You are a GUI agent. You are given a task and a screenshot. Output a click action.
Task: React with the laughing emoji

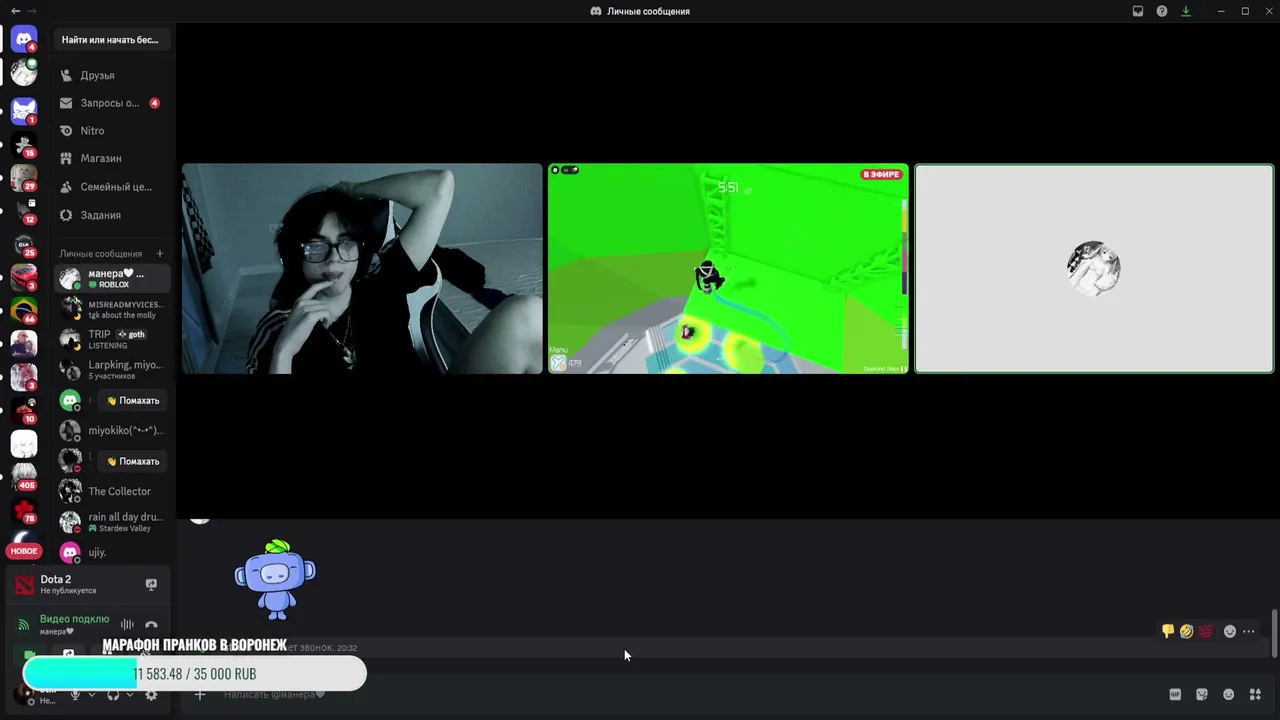click(x=1186, y=631)
